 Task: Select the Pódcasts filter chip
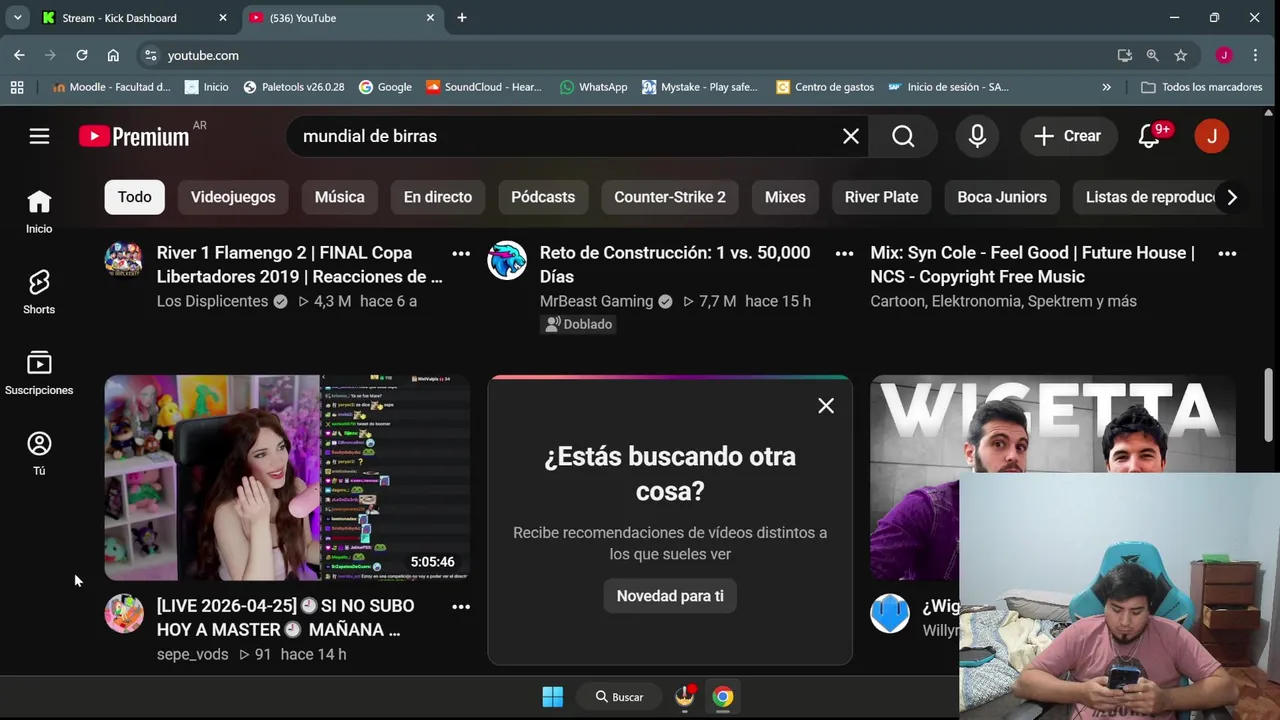(543, 197)
